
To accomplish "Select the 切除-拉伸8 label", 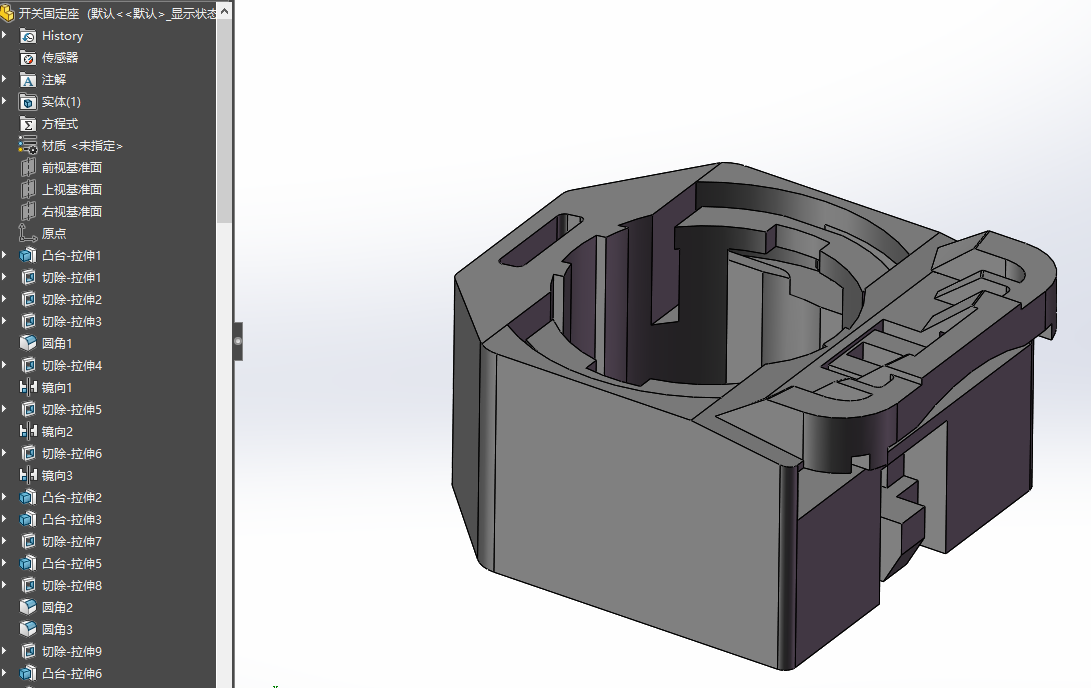I will (72, 585).
